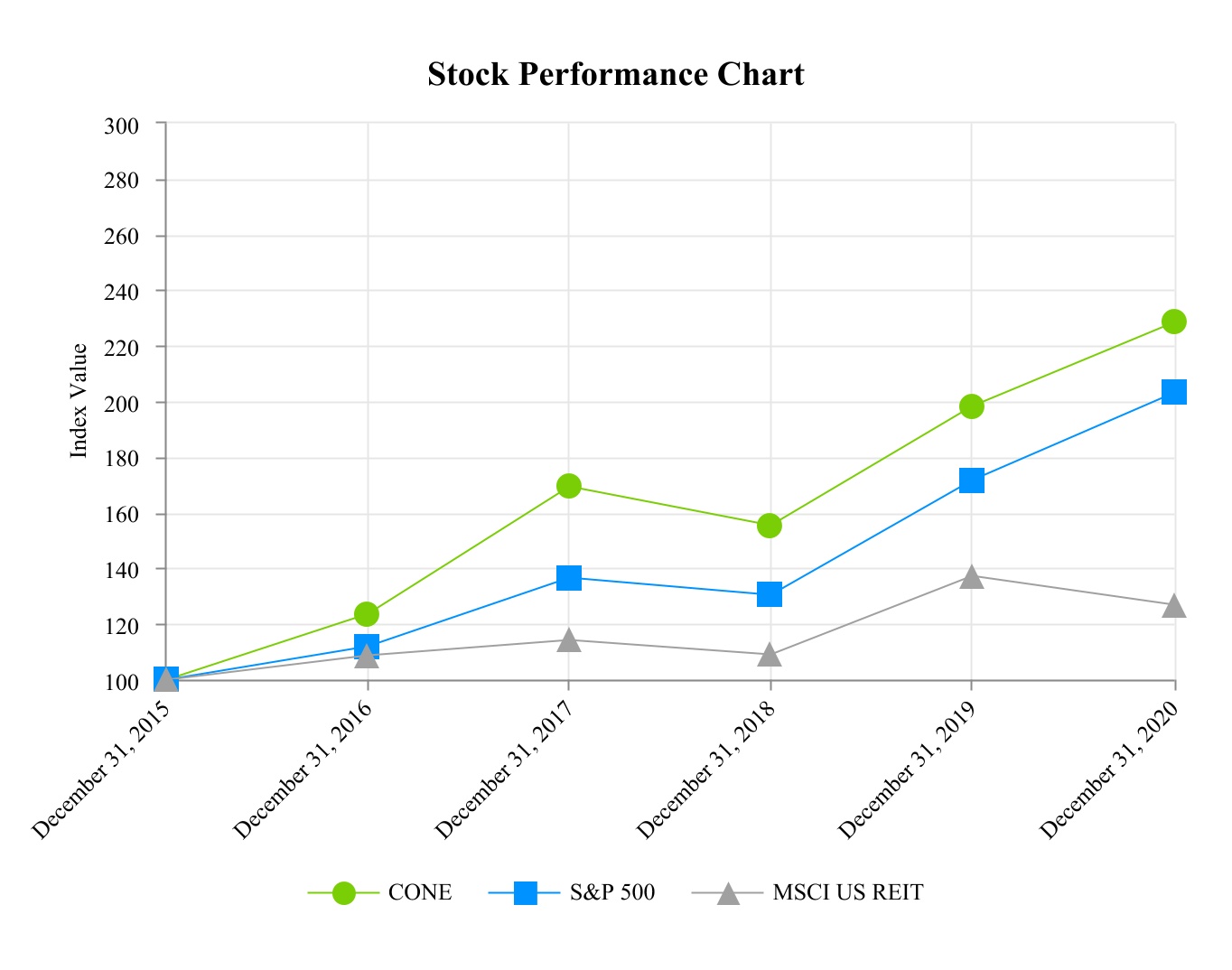Screen dimensions: 1232x970
Task: Select the S&P 500 square marker for 2020
Action: [1173, 392]
